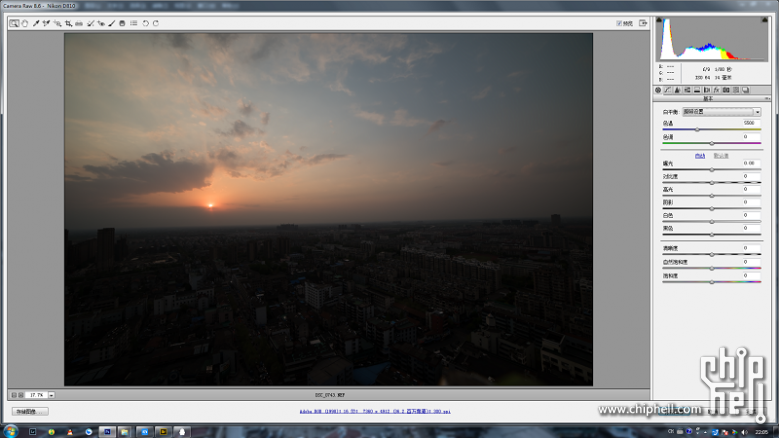Click the Auto tone link

[x=700, y=156]
